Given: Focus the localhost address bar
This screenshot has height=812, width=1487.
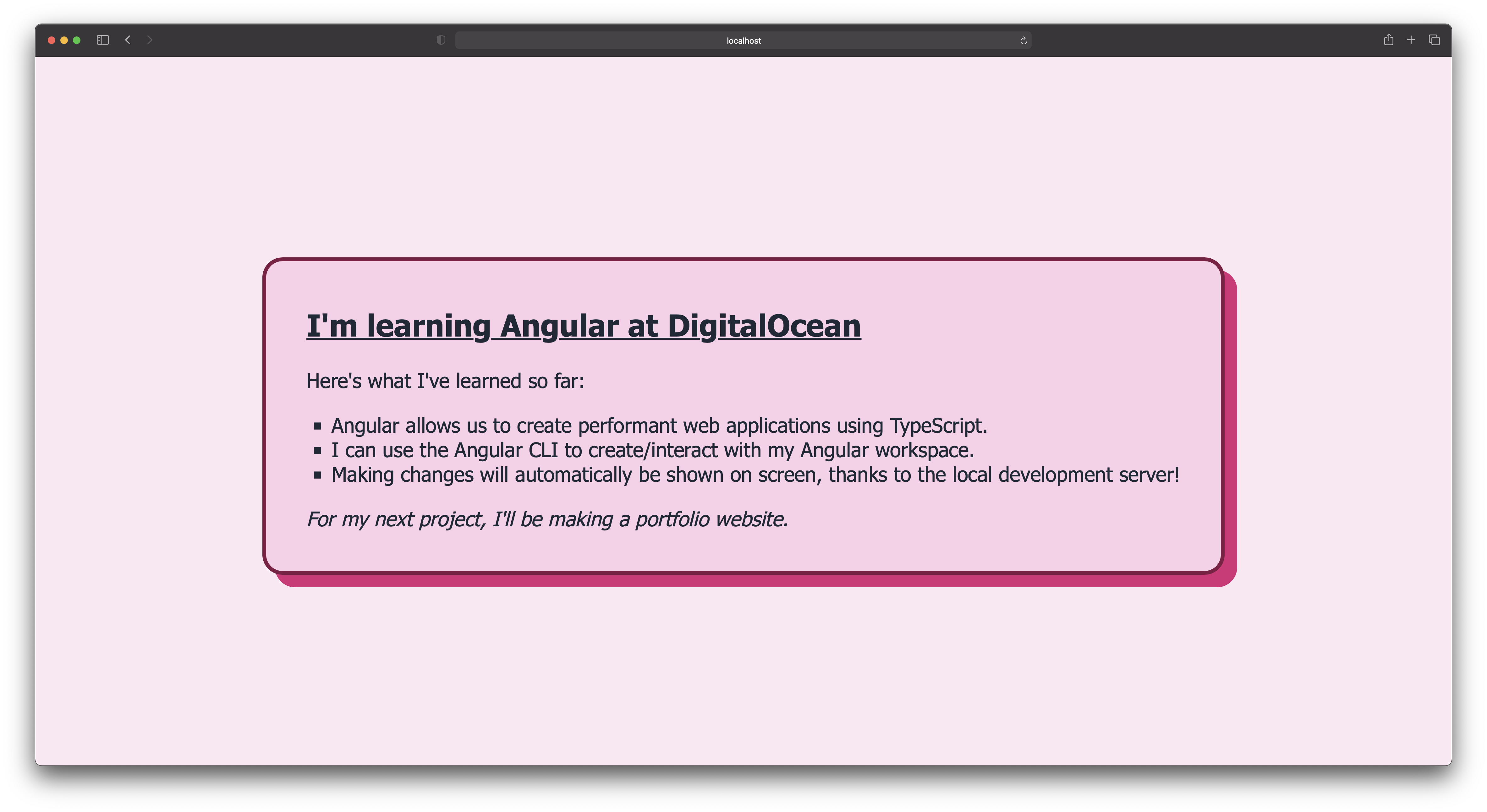Looking at the screenshot, I should (743, 41).
